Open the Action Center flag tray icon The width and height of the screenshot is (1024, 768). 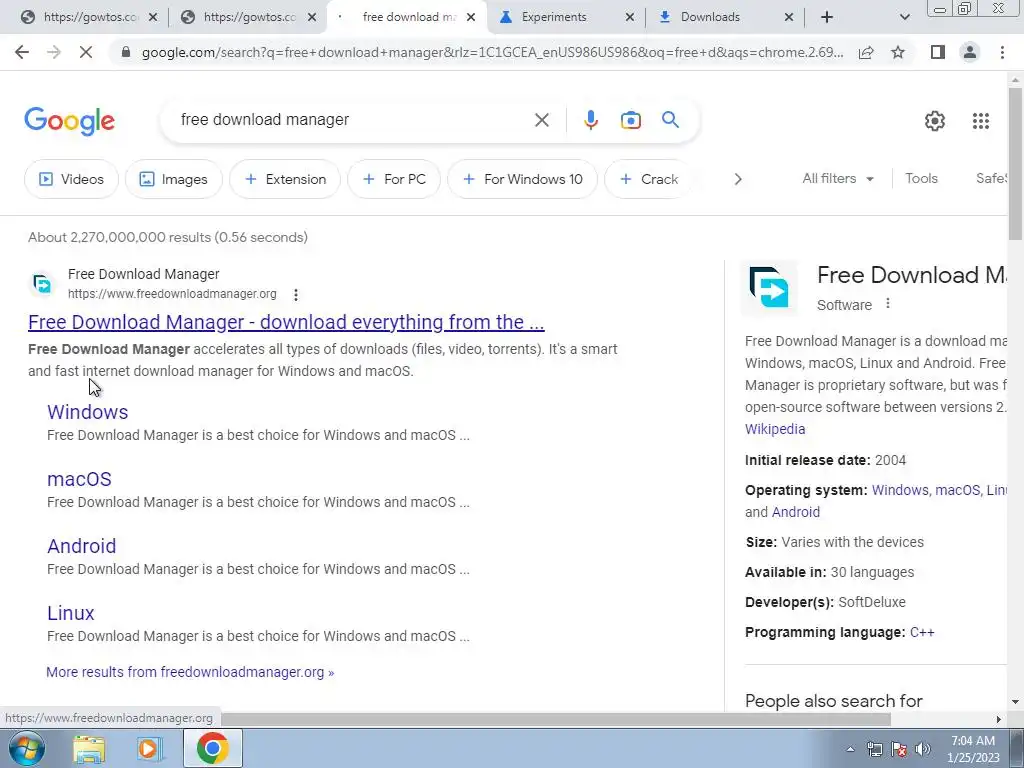click(x=899, y=750)
